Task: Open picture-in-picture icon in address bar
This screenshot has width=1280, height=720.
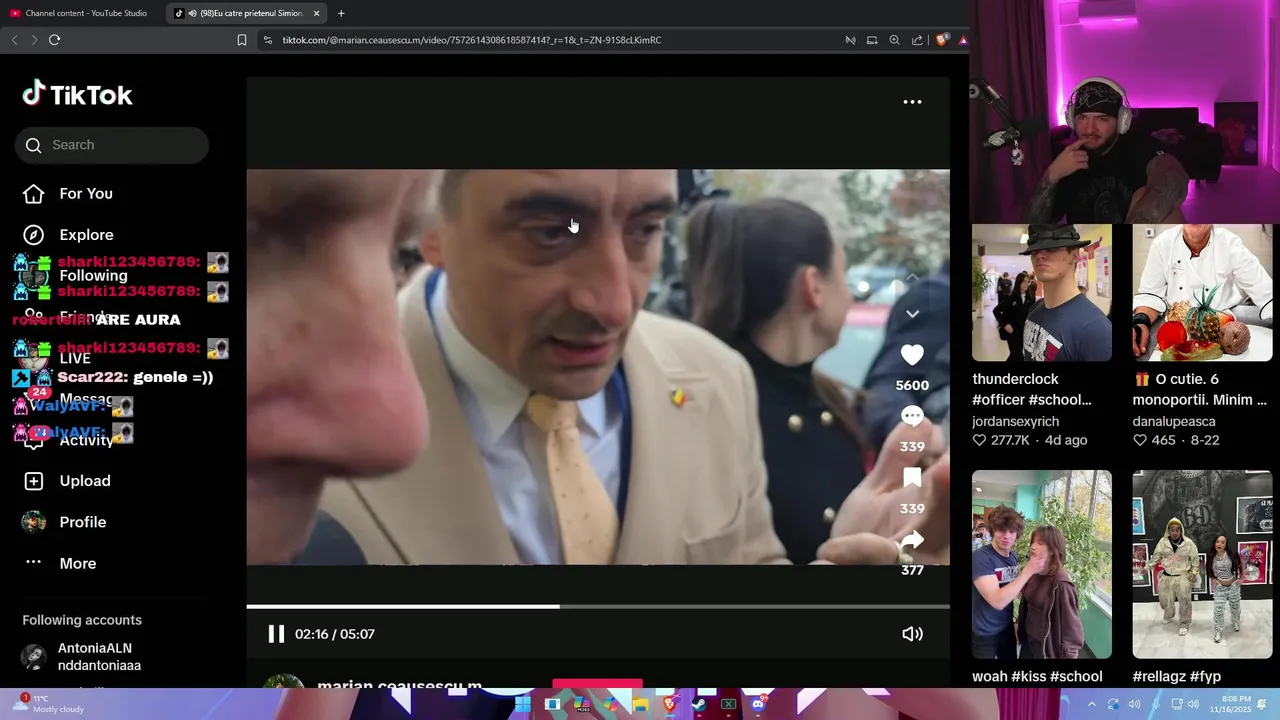Action: pos(872,40)
